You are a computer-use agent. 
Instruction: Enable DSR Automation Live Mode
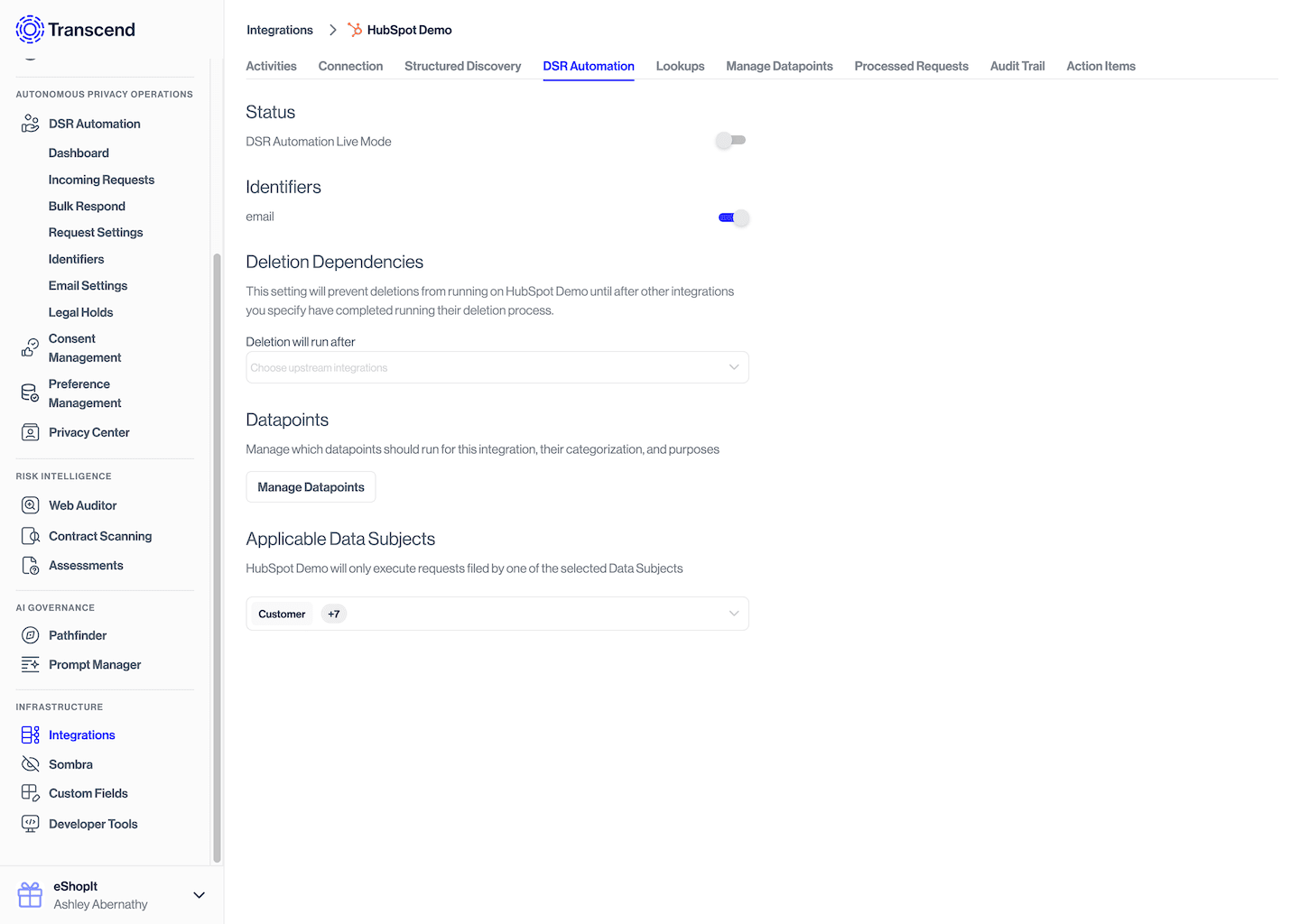730,140
